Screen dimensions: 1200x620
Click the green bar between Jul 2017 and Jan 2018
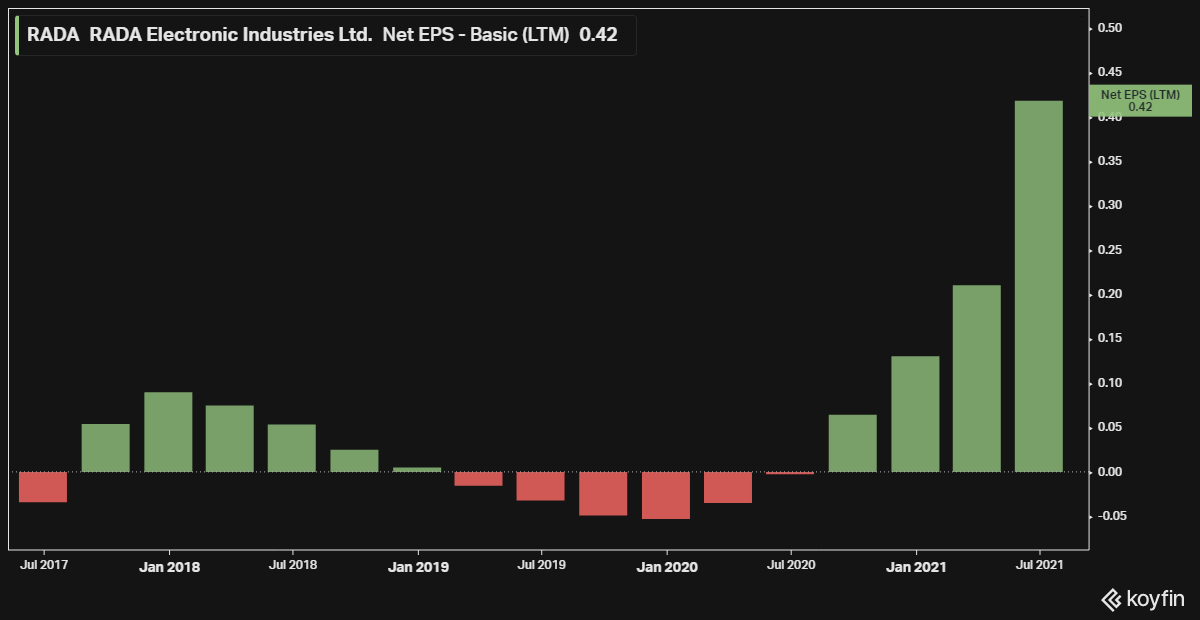pos(105,448)
